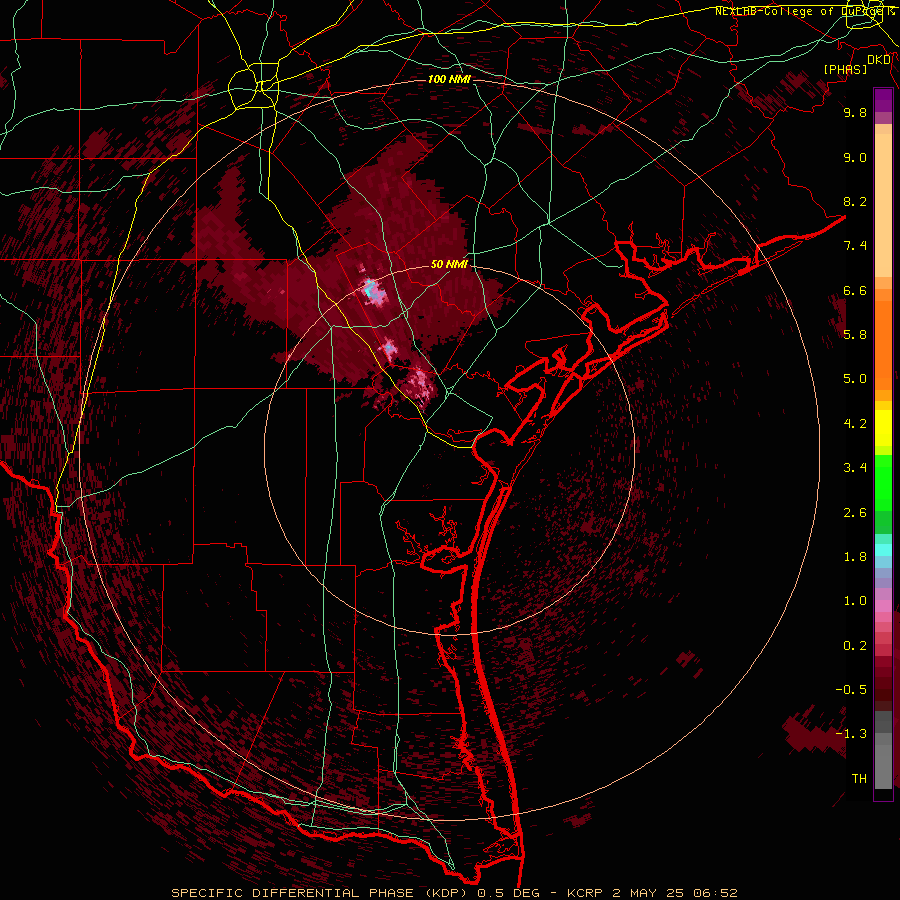
Task: Click the DKD label above the scale
Action: click(x=879, y=60)
